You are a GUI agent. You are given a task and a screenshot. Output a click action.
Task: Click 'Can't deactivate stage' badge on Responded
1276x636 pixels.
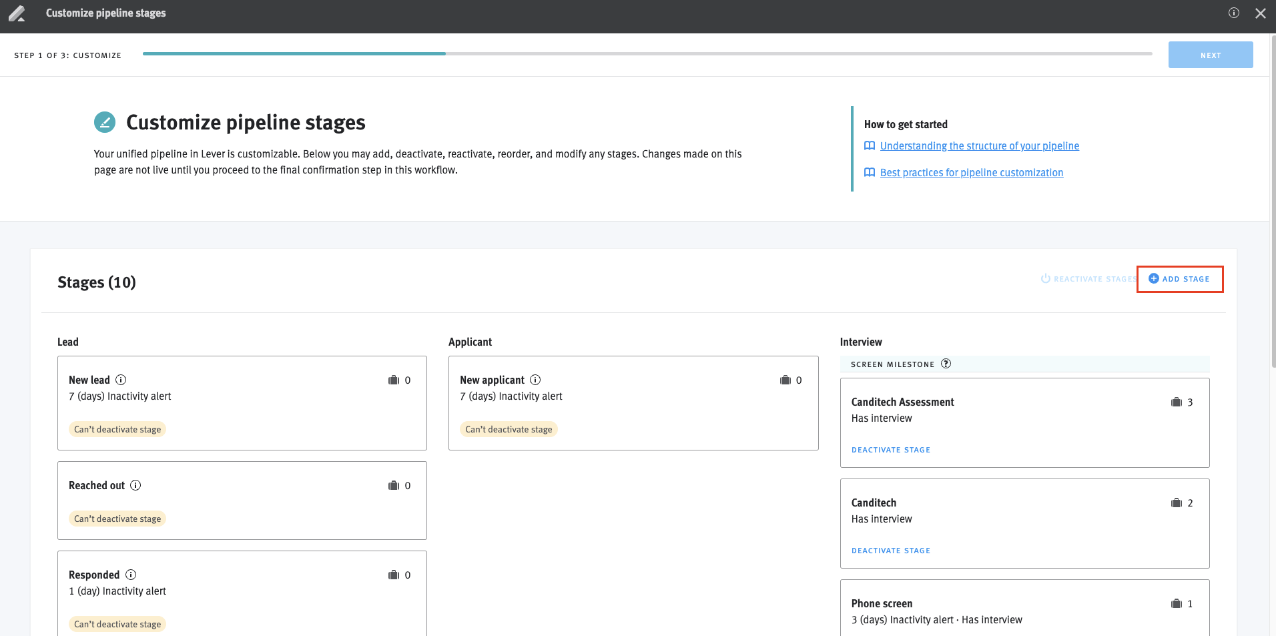(117, 624)
